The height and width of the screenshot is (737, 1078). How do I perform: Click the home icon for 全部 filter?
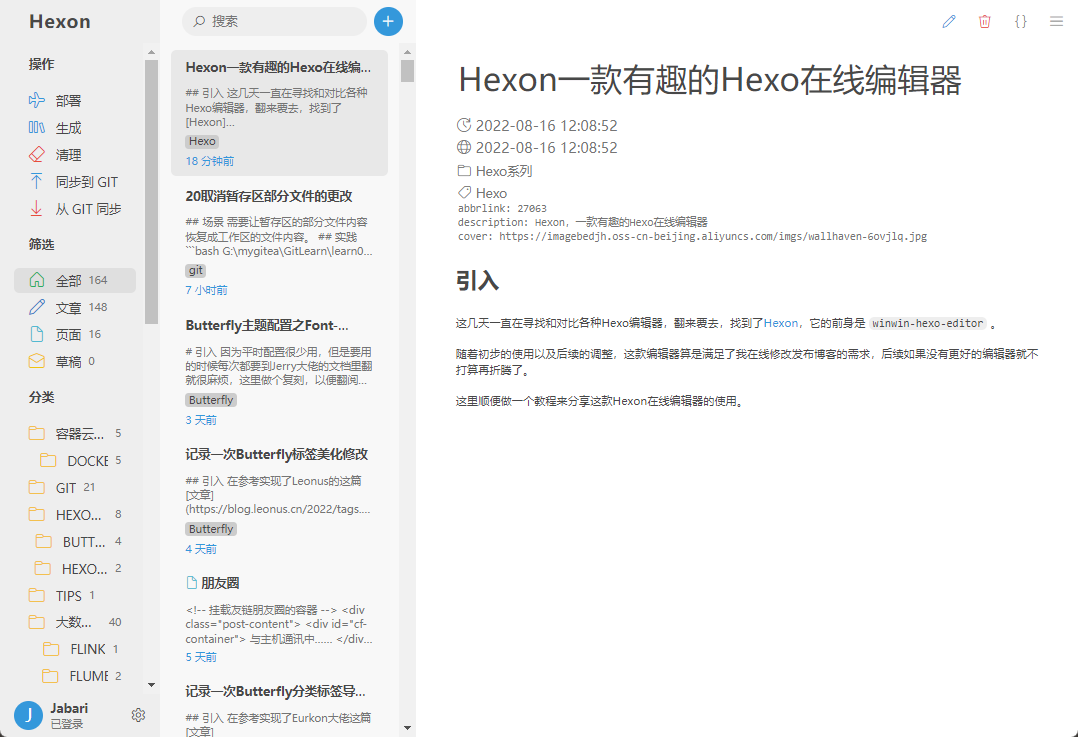coord(36,280)
